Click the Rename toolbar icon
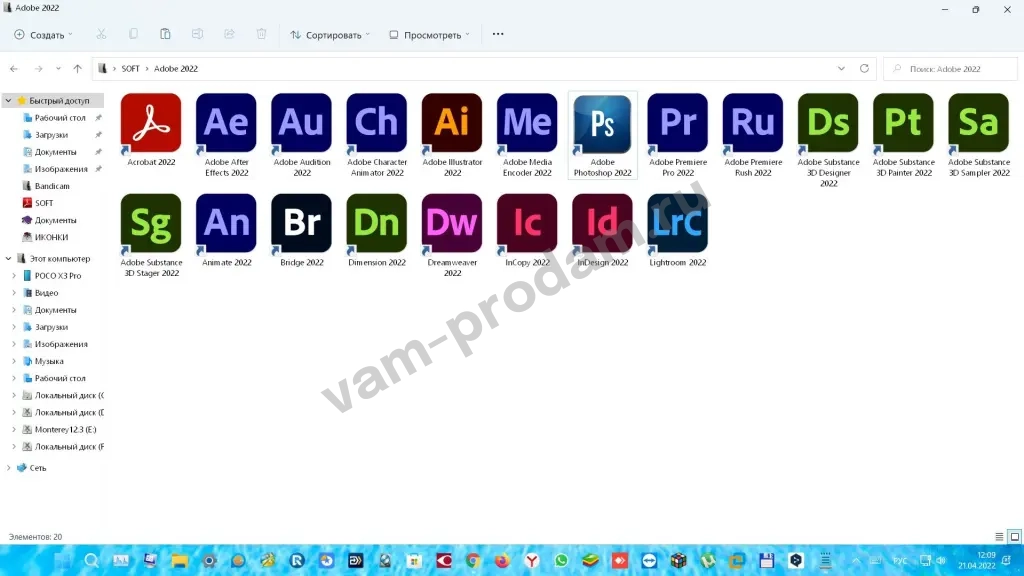 coord(197,34)
